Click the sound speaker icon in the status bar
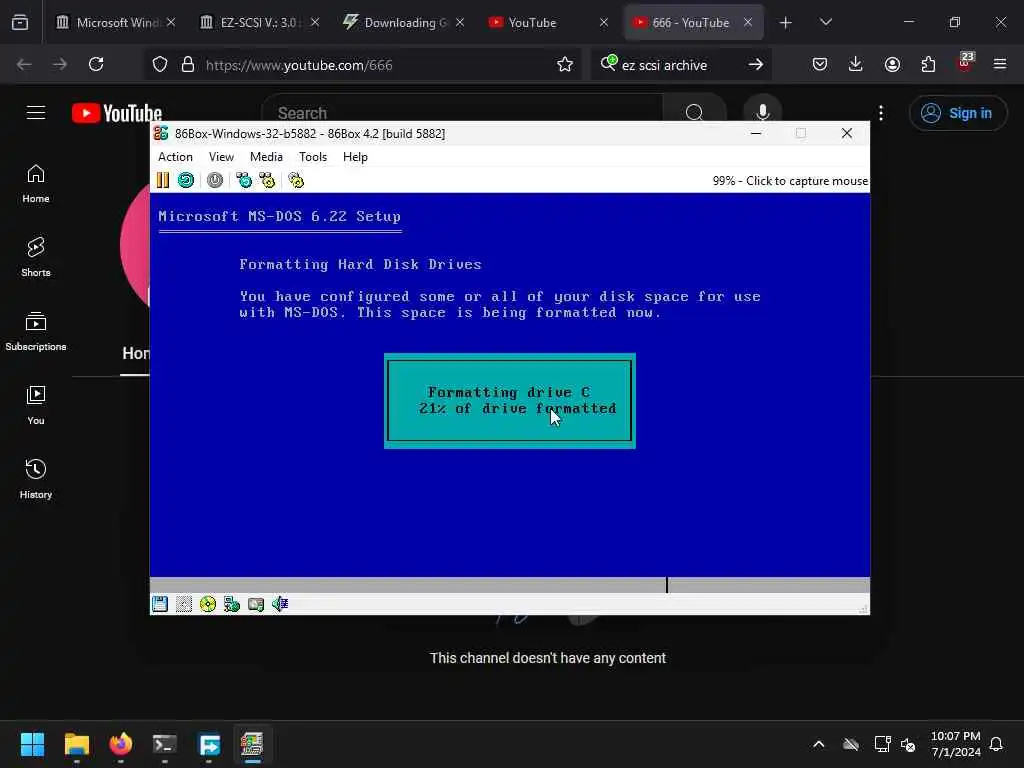The width and height of the screenshot is (1024, 768). (x=280, y=604)
